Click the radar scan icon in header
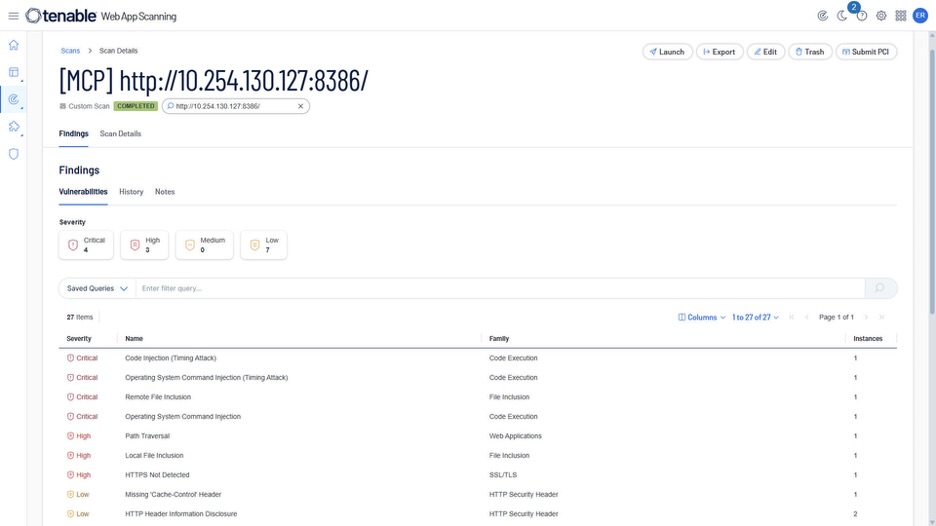 point(823,16)
